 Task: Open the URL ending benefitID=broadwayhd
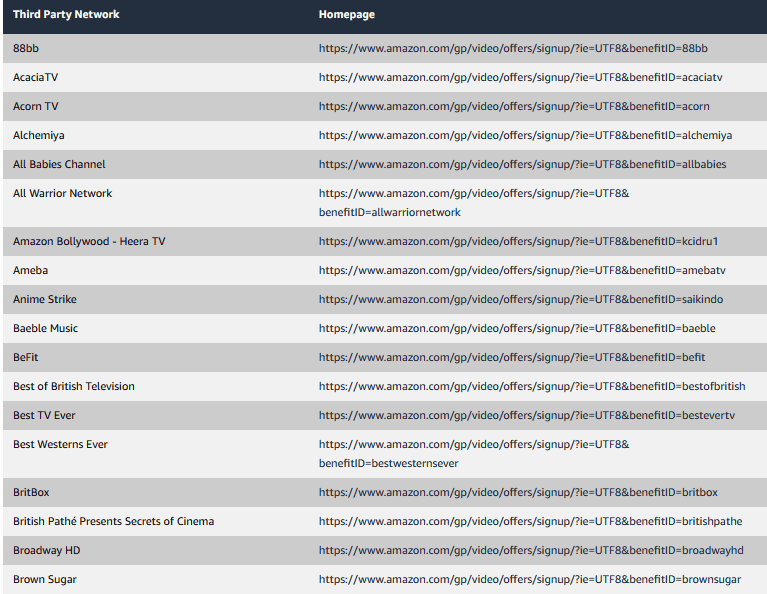click(531, 550)
